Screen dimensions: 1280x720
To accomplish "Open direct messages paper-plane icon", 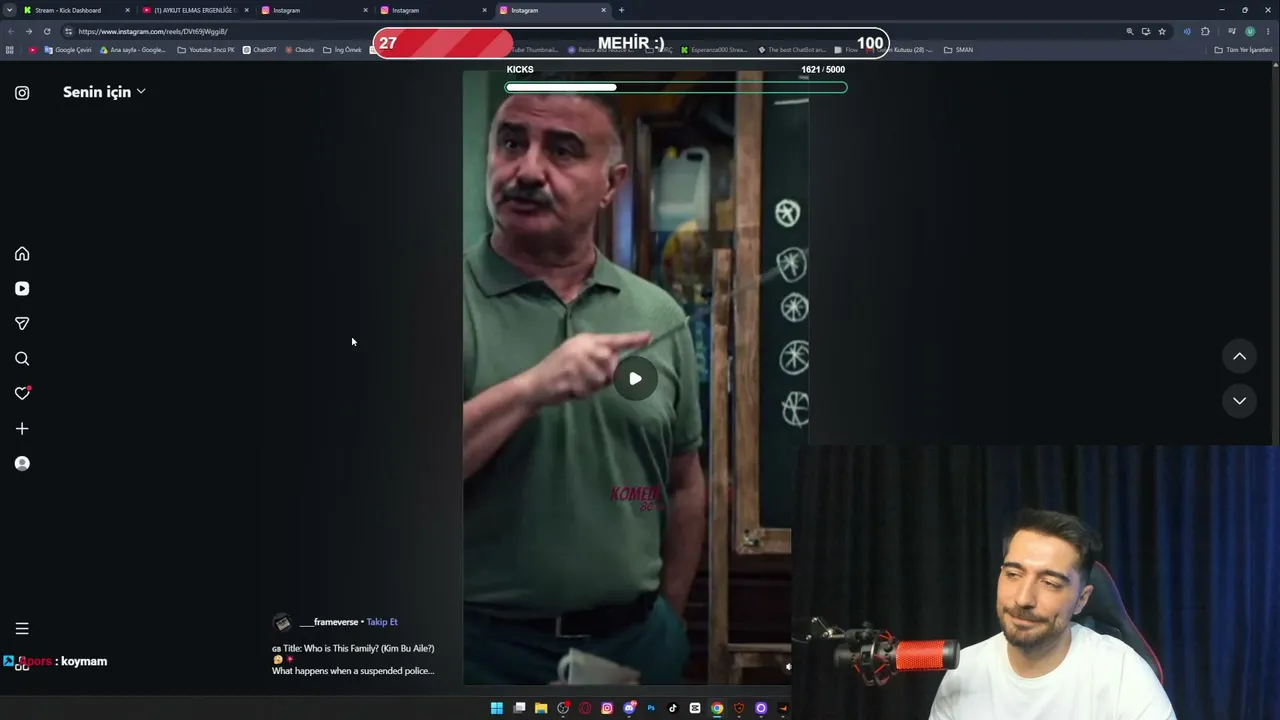I will 22,324.
